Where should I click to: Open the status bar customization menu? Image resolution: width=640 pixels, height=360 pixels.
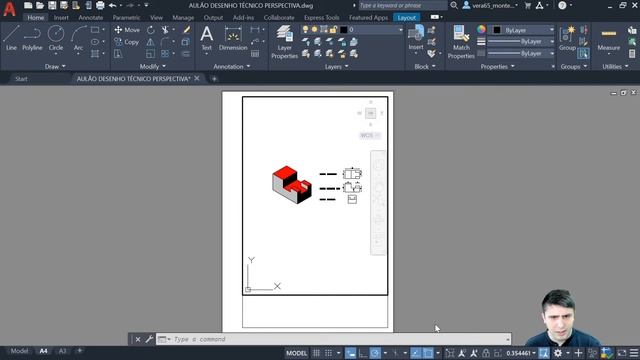[634, 353]
